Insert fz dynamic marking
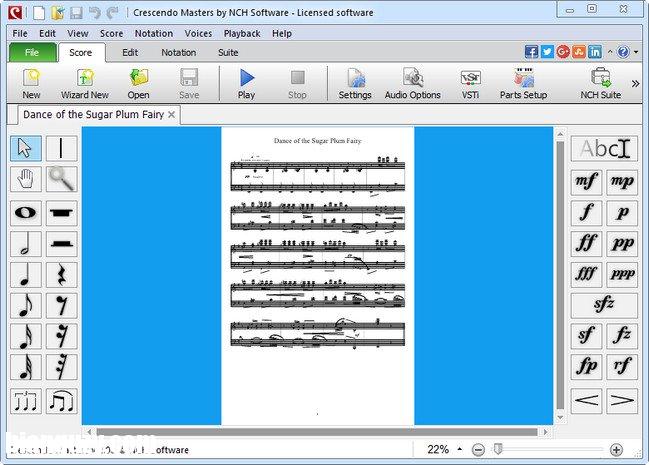Image resolution: width=649 pixels, height=465 pixels. (x=622, y=335)
